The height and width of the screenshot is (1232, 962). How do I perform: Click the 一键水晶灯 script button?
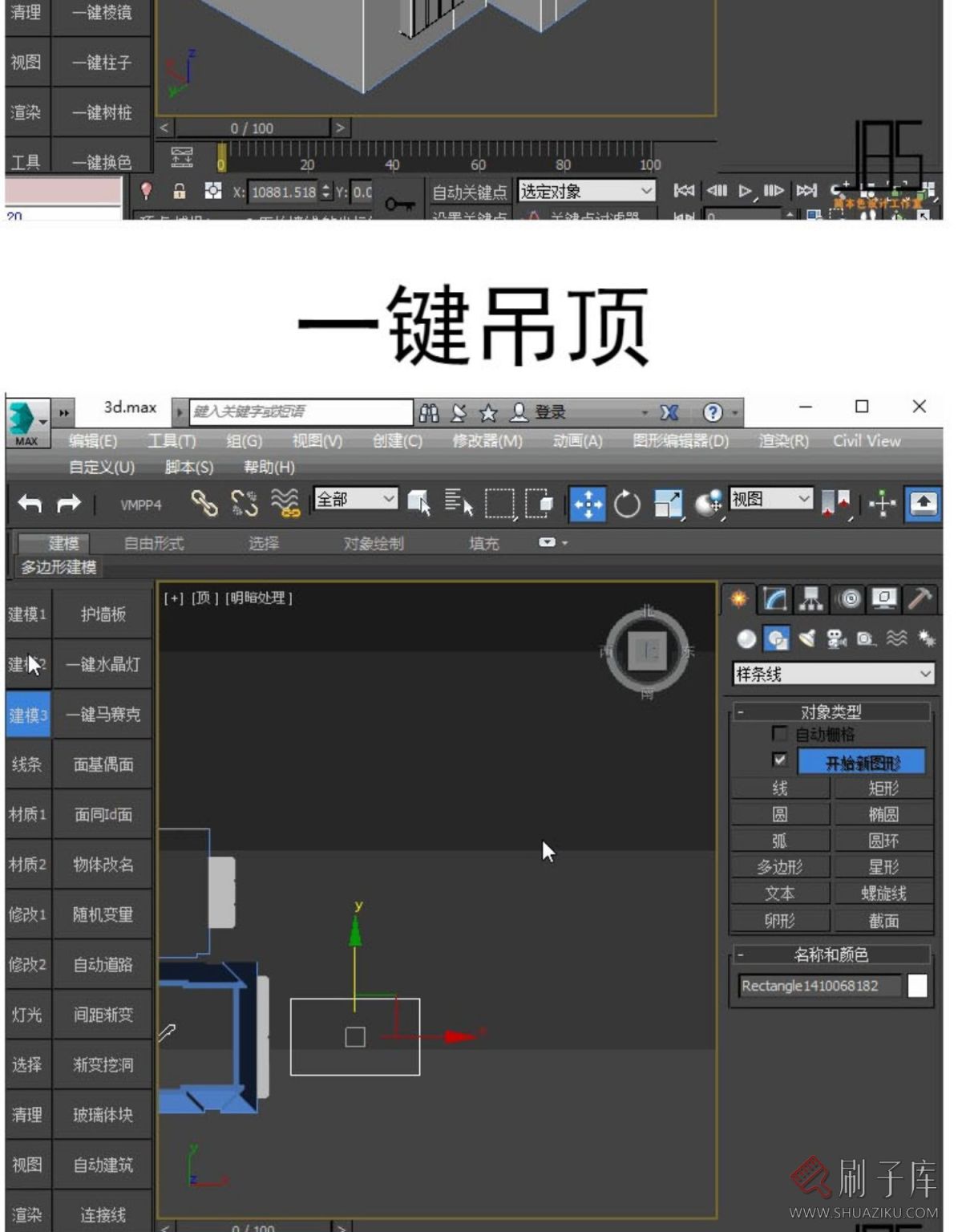coord(103,664)
